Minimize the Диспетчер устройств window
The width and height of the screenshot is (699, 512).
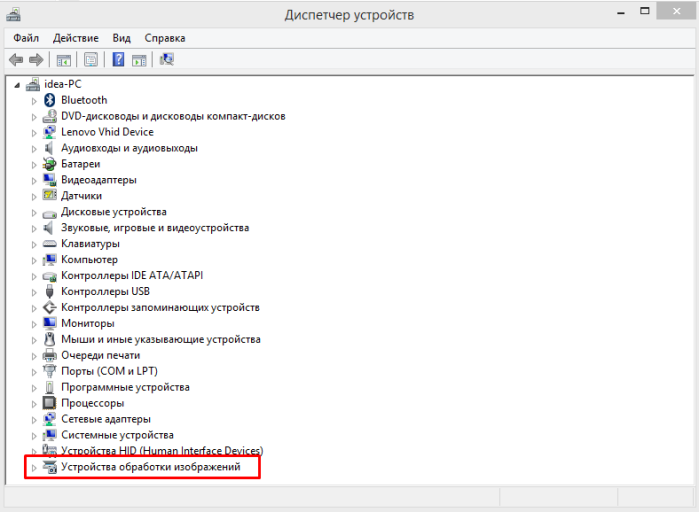click(621, 12)
